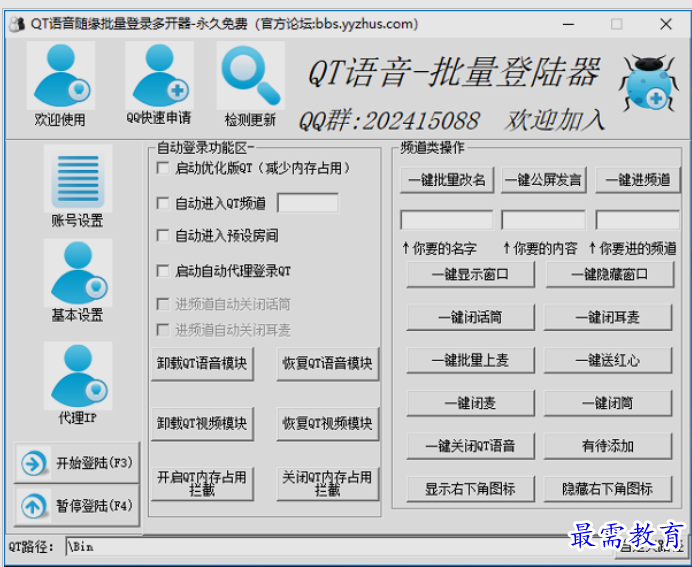
Task: Click 卸载QT语音模块 button
Action: (x=203, y=364)
